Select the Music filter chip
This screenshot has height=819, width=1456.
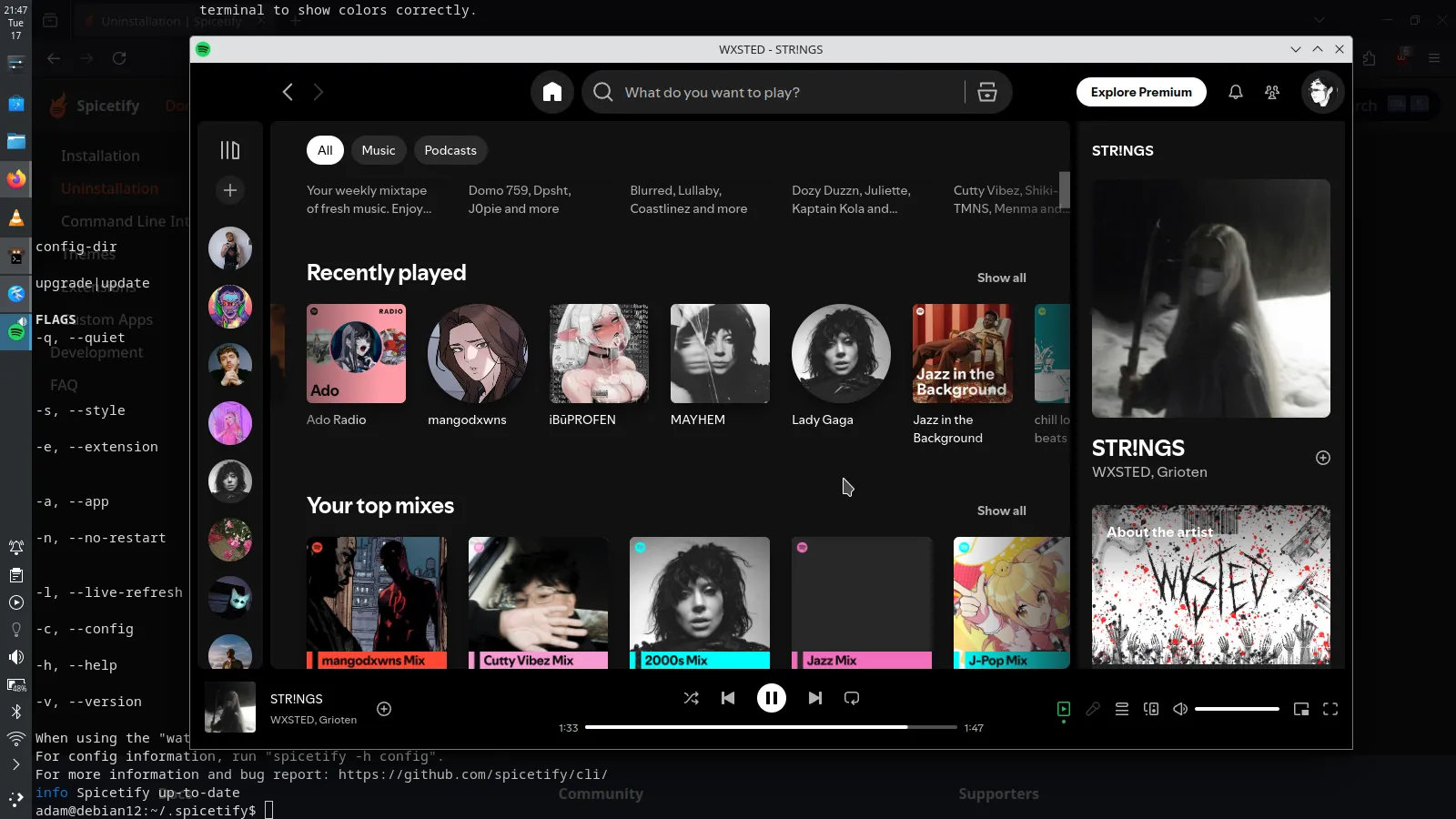coord(379,150)
